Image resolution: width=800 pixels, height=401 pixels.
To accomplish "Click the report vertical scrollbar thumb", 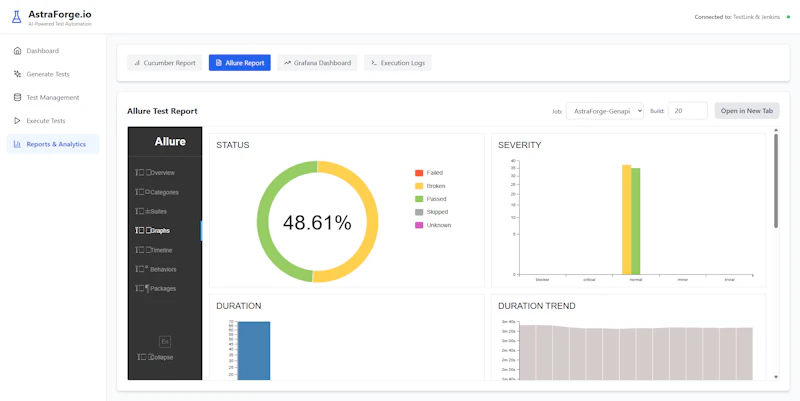I will [776, 181].
